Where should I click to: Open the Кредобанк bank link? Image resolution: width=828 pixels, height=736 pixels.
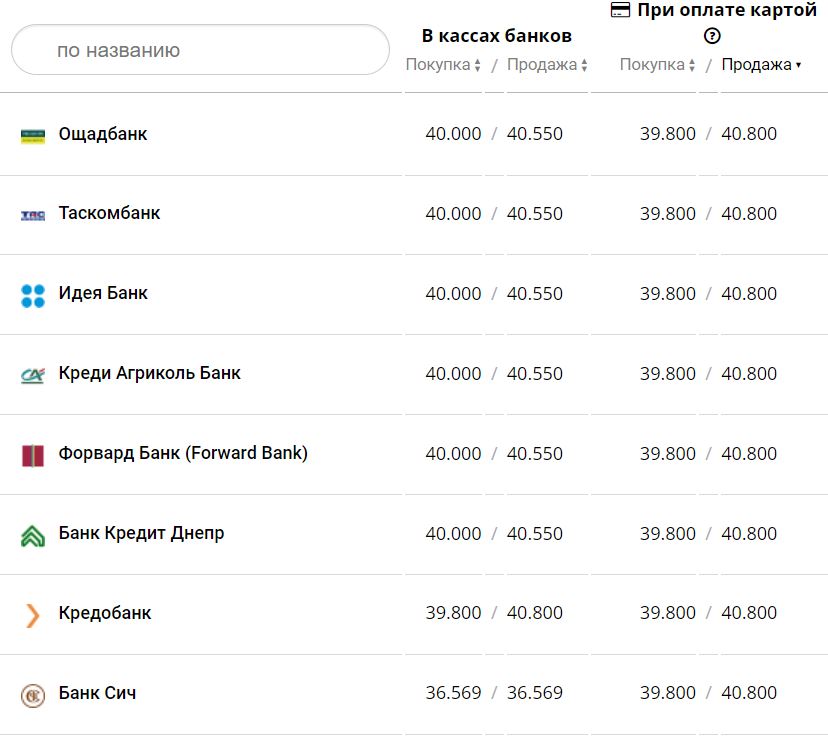coord(105,613)
